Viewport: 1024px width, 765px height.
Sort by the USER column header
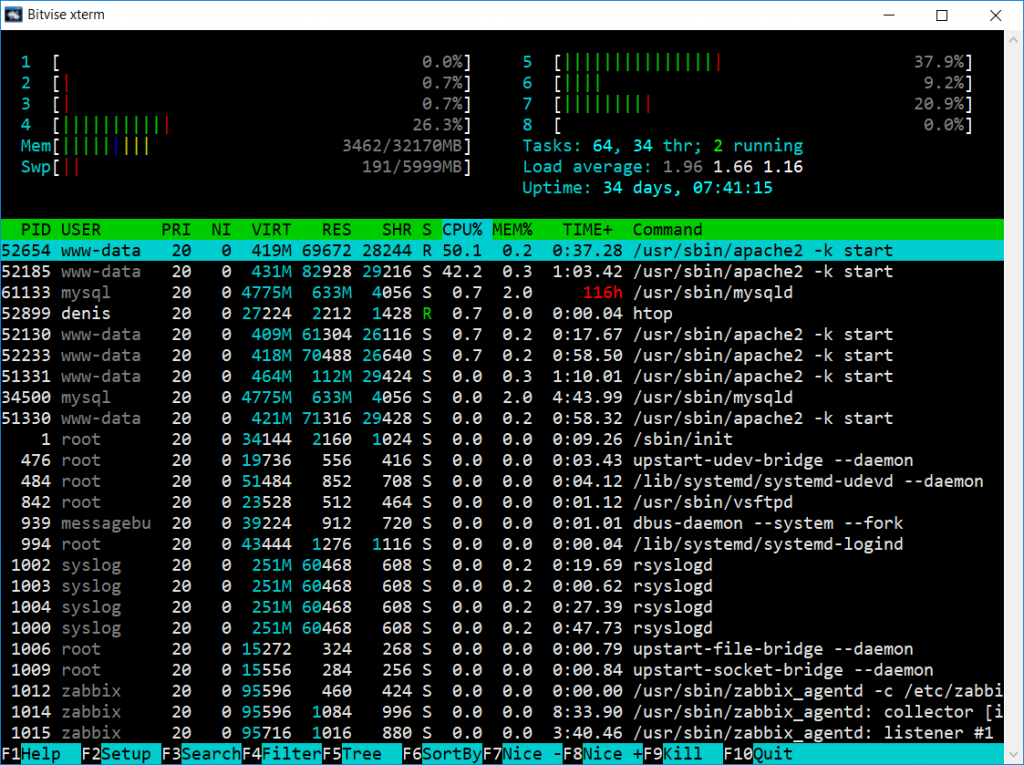[x=81, y=229]
